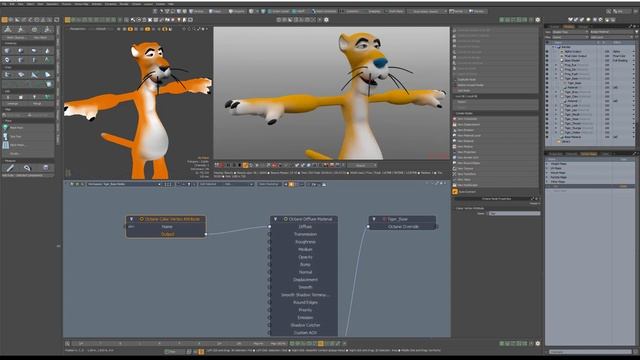
Task: Click the Output port of the Color Vertex Attribute node
Action: 206,234
